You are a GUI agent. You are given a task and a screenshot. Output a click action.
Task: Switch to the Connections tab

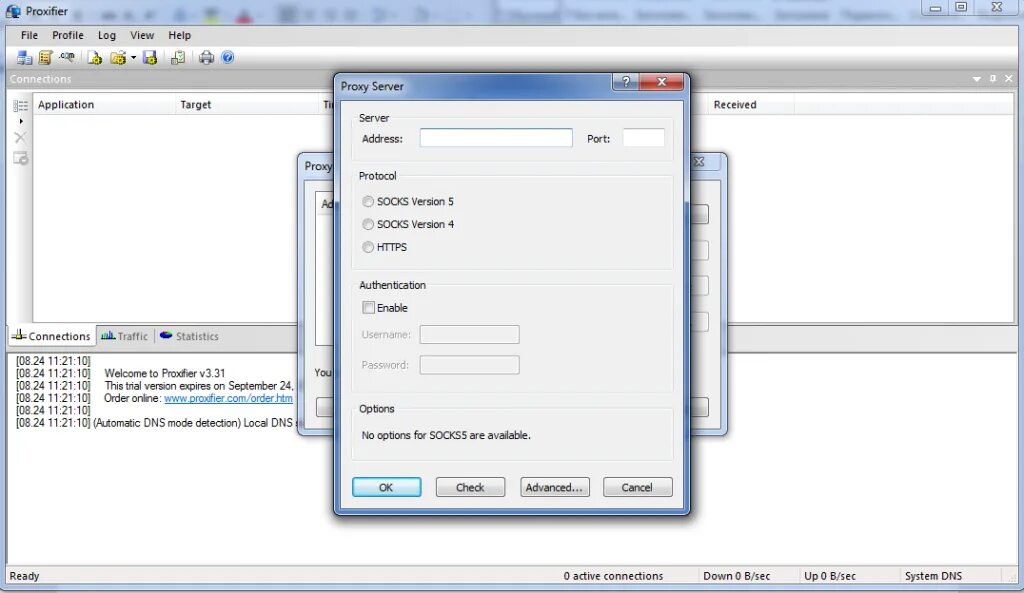[52, 336]
